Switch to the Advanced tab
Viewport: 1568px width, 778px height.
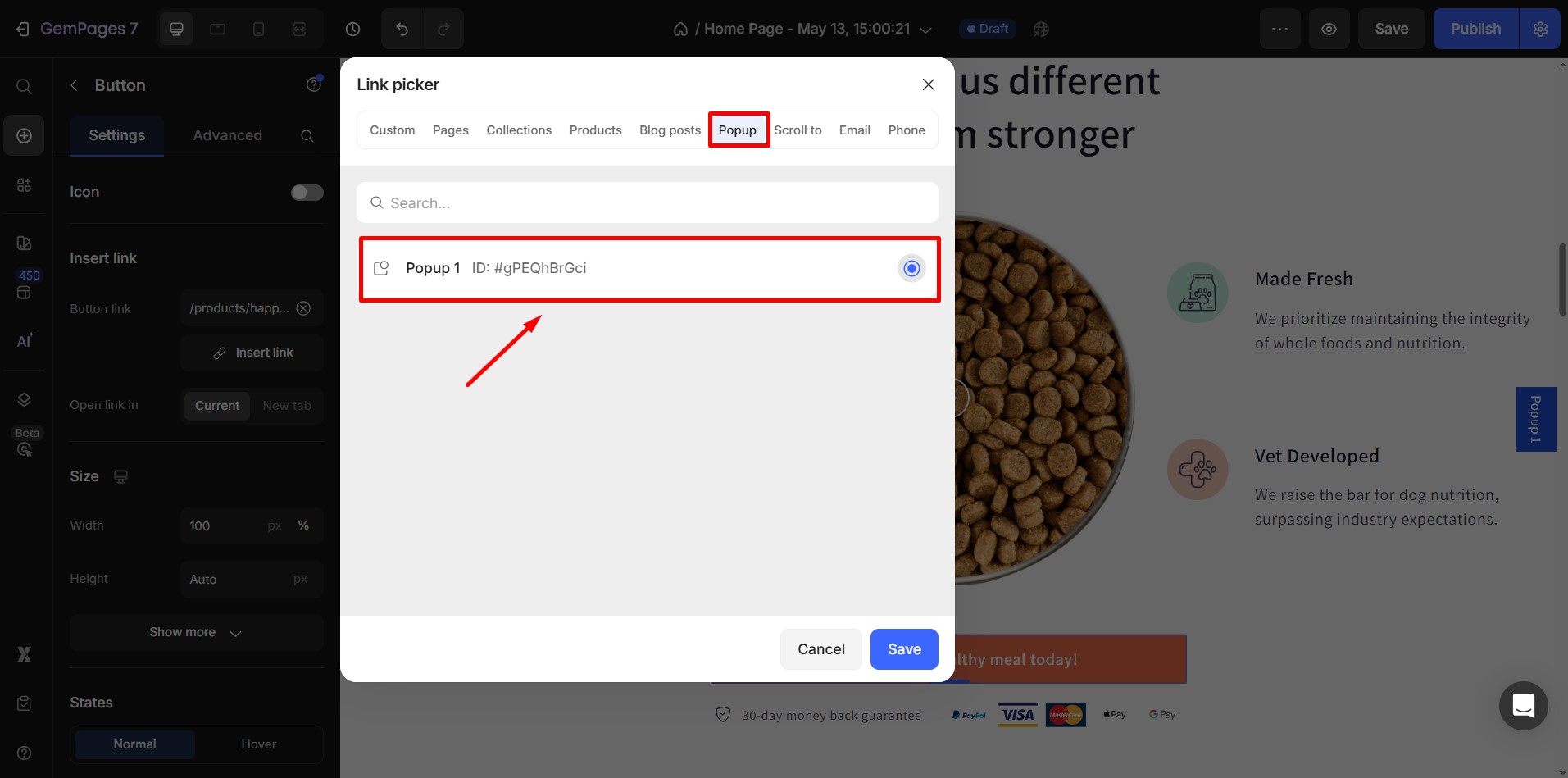pos(227,135)
